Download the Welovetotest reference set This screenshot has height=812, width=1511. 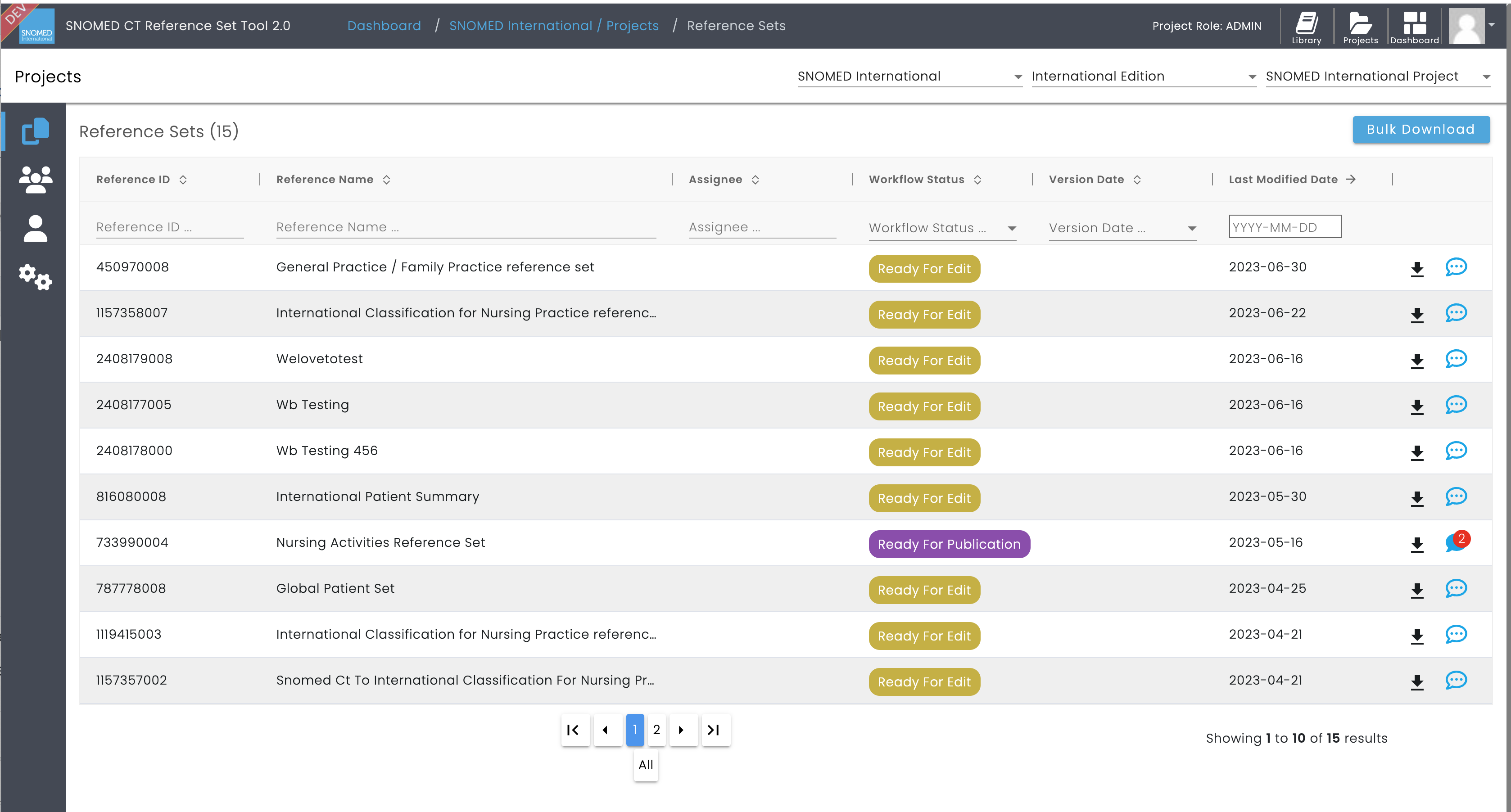tap(1417, 361)
